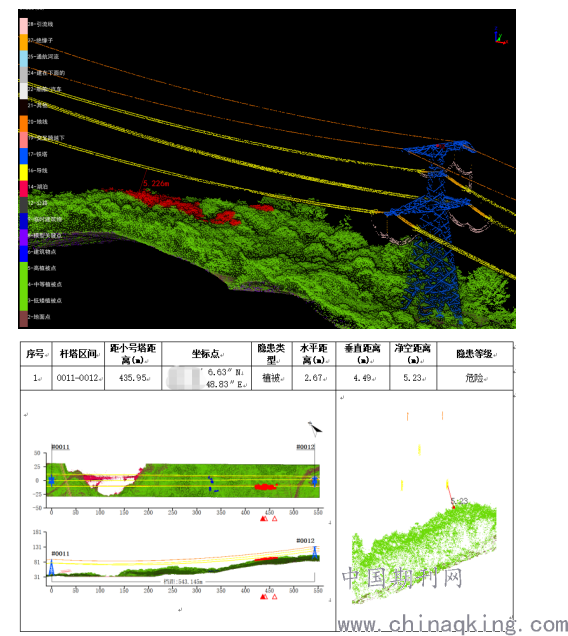Click the red hazard cluster in the plan view
This screenshot has width=568, height=636.
pyautogui.click(x=265, y=486)
